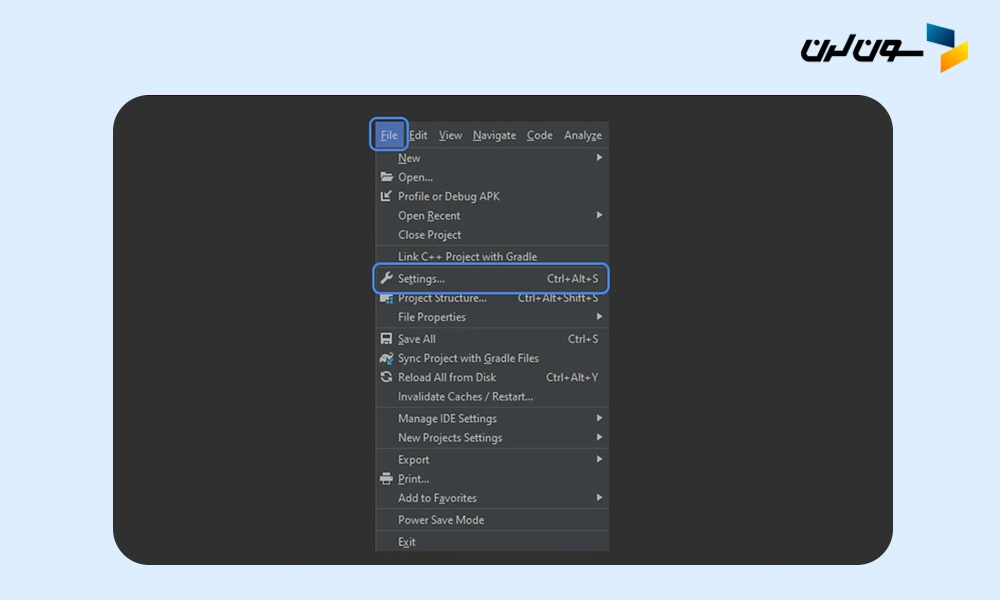
Task: Click the wrench icon beside Settings
Action: (x=387, y=278)
